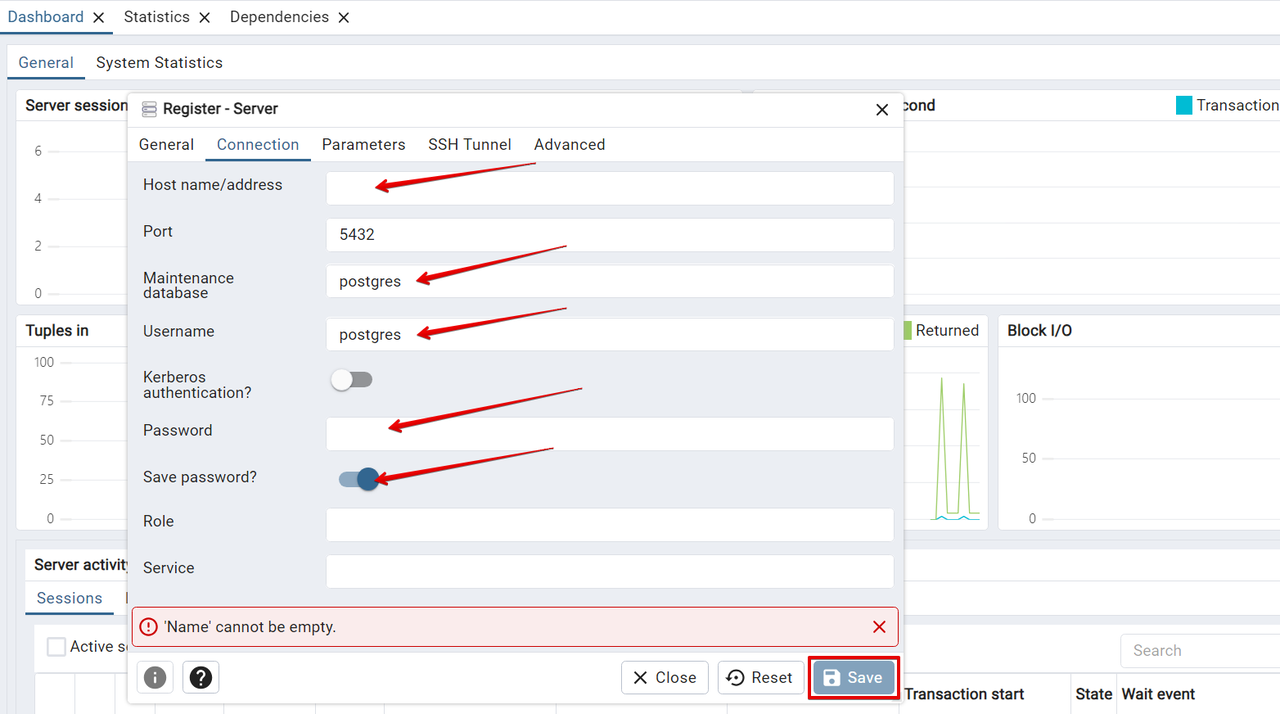Go to the SSH Tunnel tab
1280x714 pixels.
click(470, 144)
